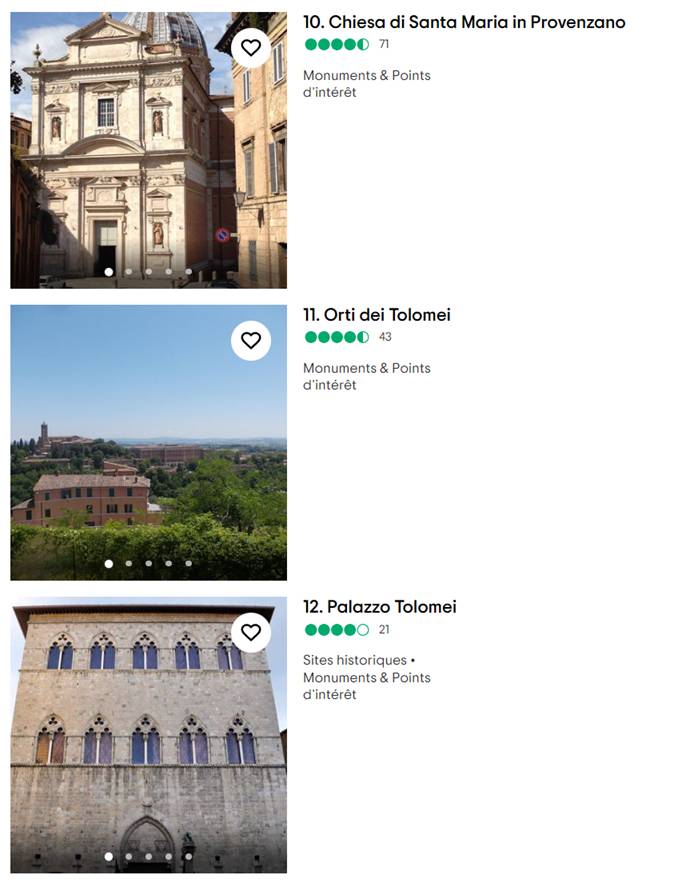Show second photo of Chiesa di Santa Maria
694x883 pixels.
(x=129, y=271)
